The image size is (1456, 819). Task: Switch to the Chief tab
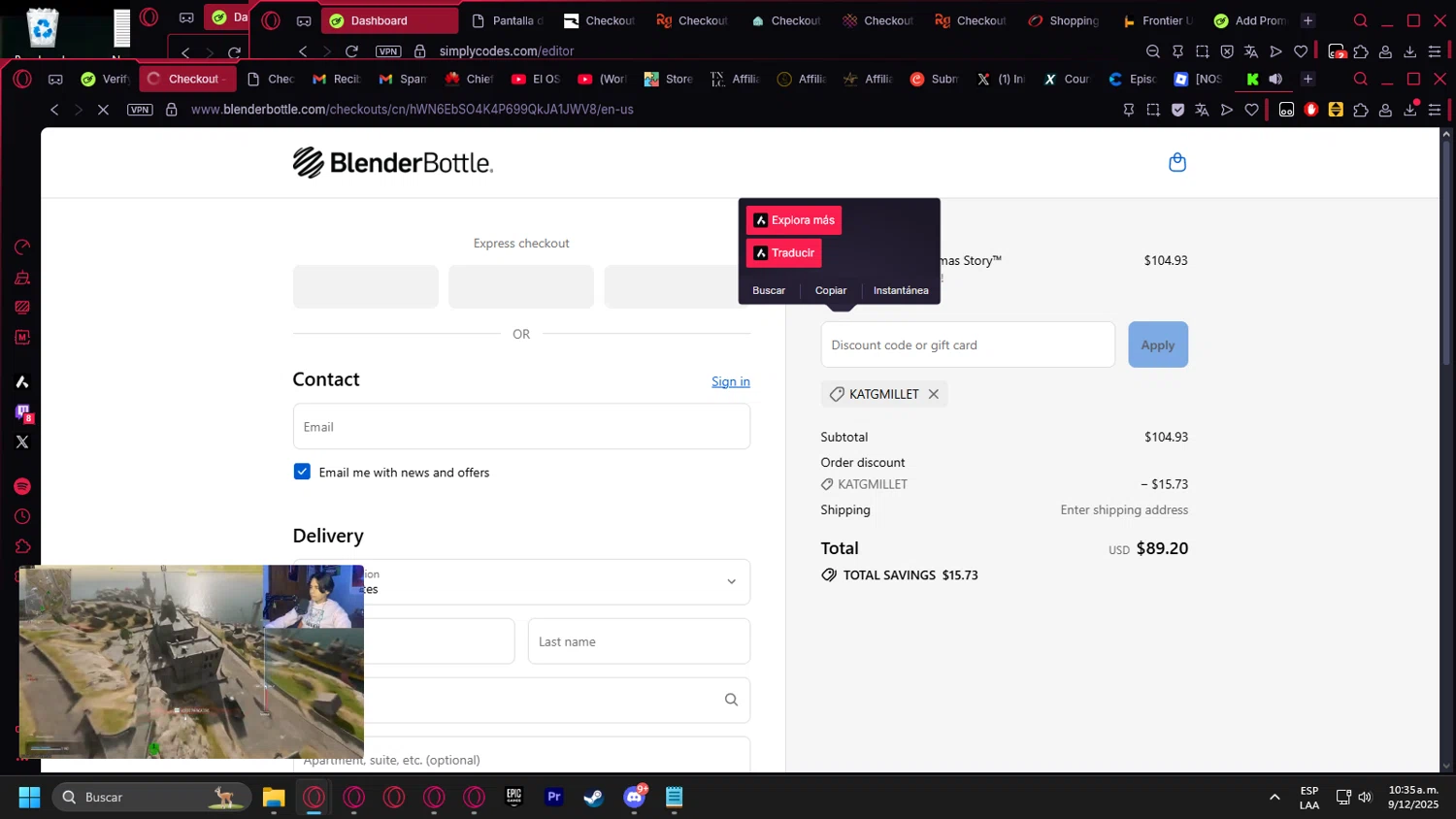point(470,79)
